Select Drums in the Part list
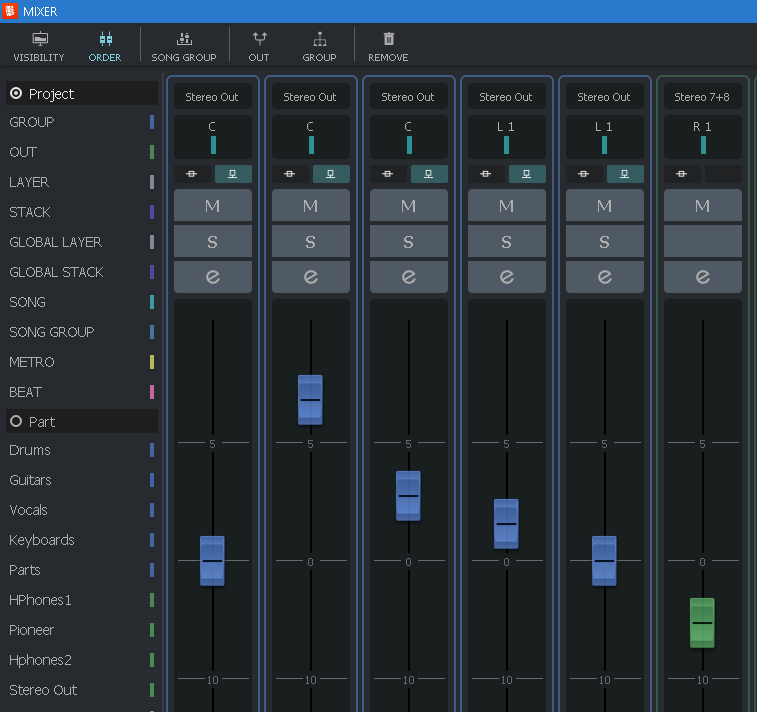Image resolution: width=757 pixels, height=712 pixels. tap(30, 450)
